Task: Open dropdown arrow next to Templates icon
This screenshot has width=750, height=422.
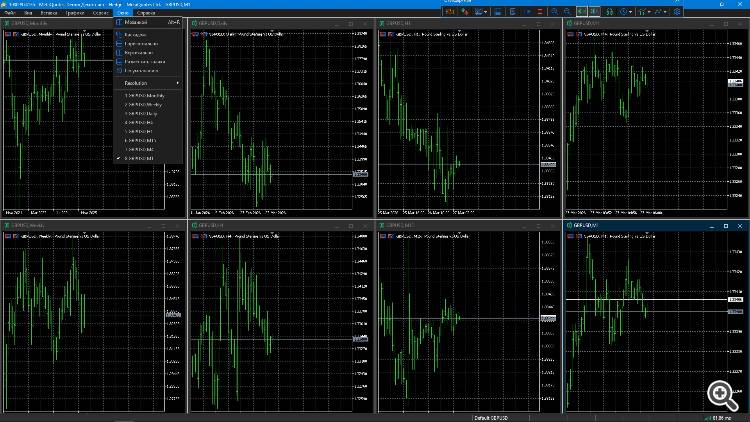Action: pyautogui.click(x=650, y=12)
